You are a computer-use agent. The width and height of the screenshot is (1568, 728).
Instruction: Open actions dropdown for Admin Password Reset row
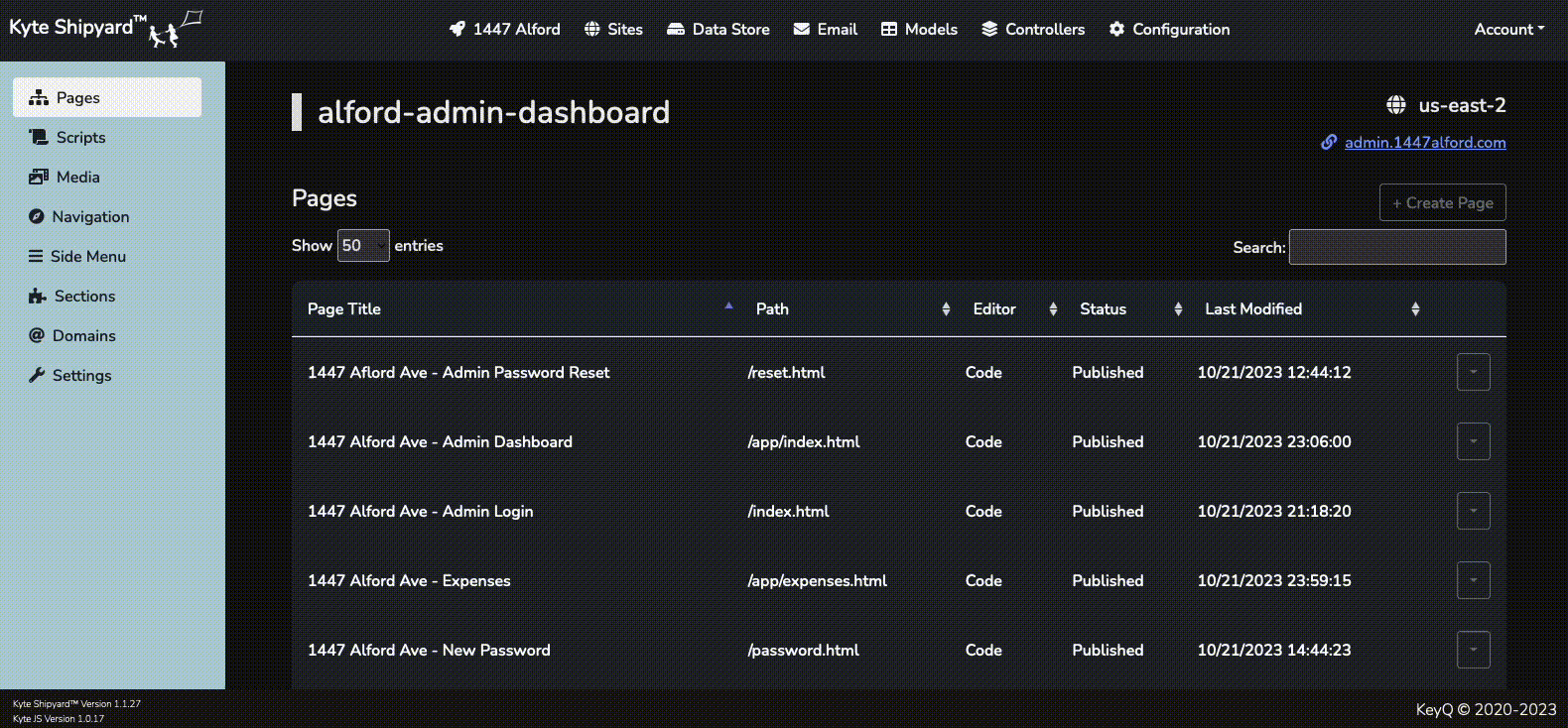pos(1473,372)
